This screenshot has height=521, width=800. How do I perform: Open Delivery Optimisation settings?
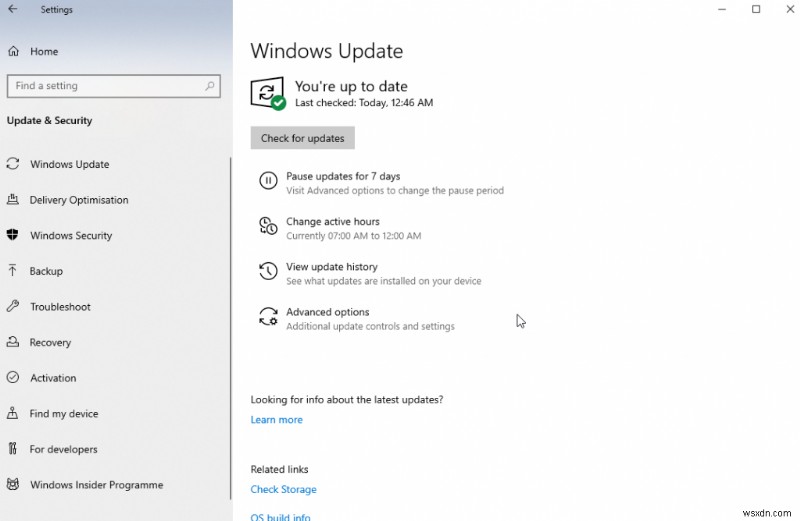79,200
